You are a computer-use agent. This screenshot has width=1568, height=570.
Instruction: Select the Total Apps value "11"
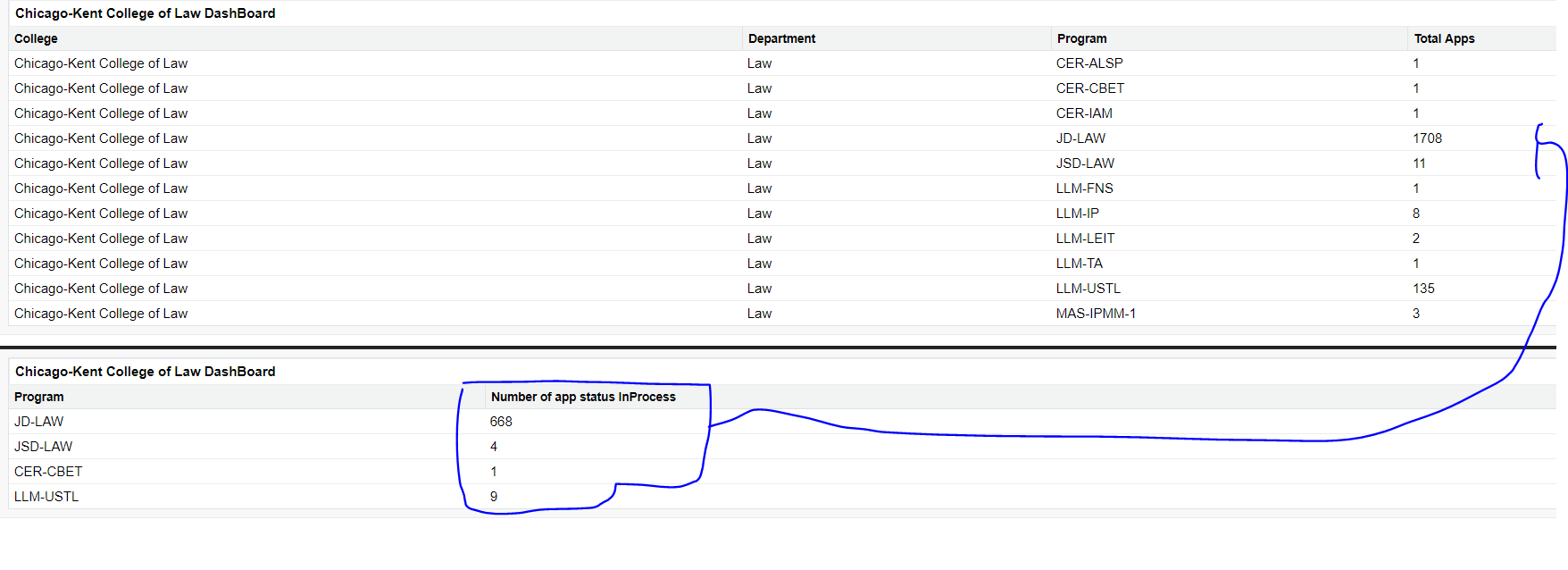click(x=1419, y=163)
